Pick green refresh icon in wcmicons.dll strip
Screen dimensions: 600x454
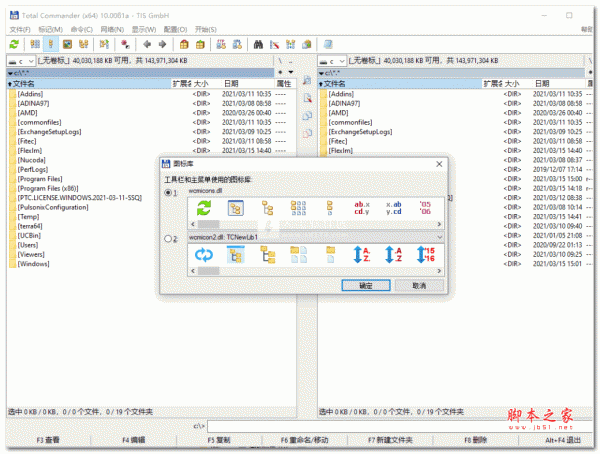[x=204, y=208]
